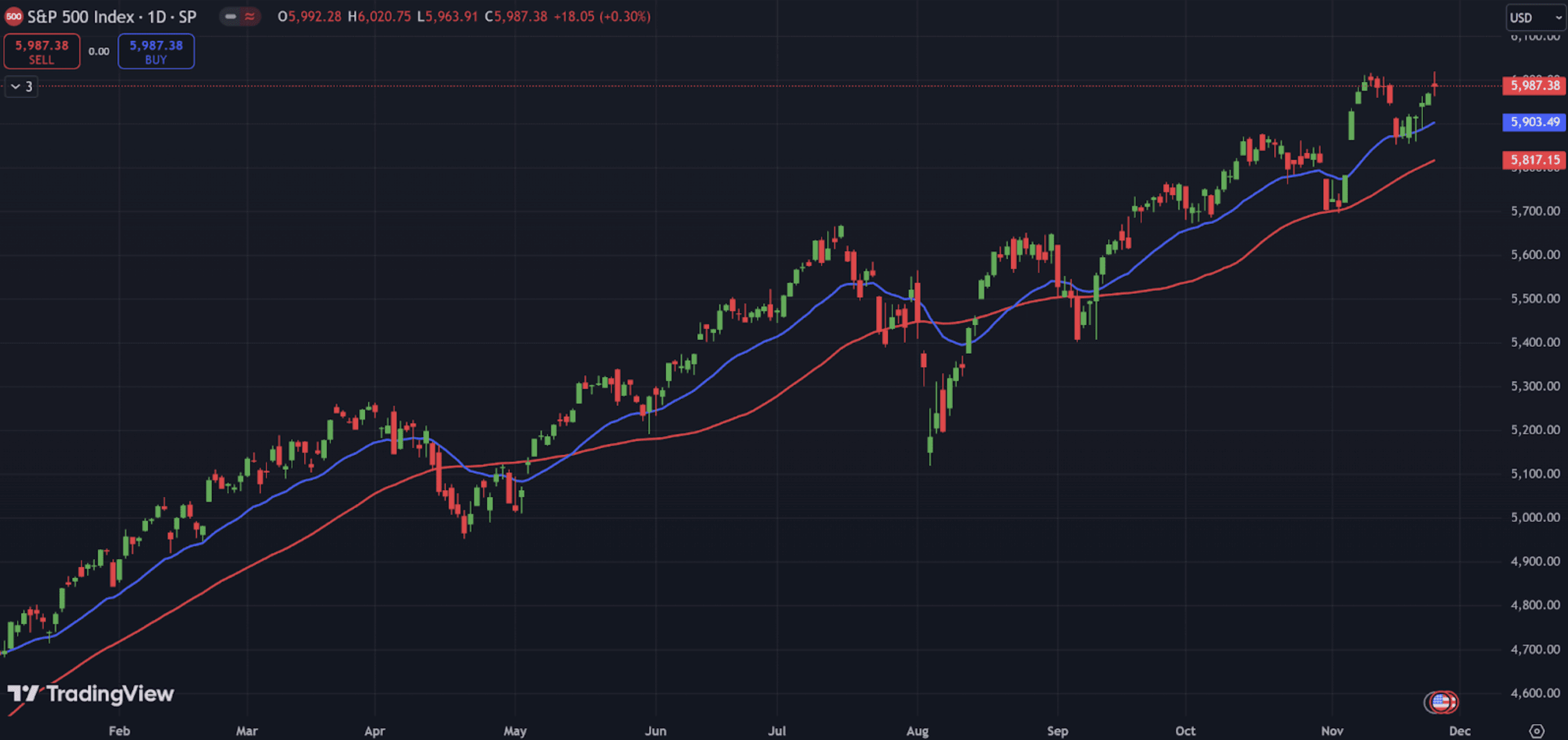
Task: Click the US flag economic event marker
Action: click(1440, 702)
